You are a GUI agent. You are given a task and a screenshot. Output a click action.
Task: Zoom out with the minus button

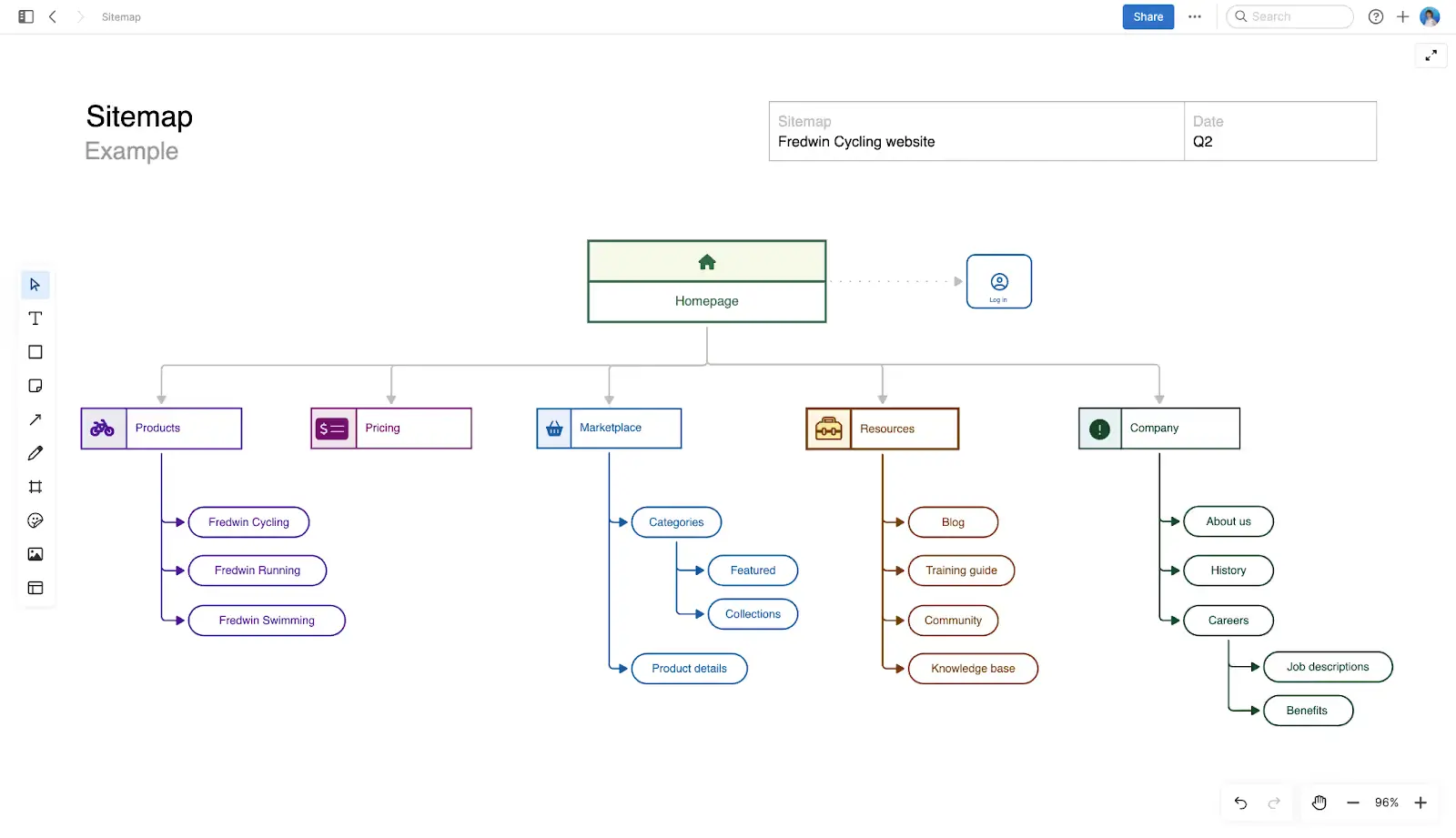click(1353, 803)
